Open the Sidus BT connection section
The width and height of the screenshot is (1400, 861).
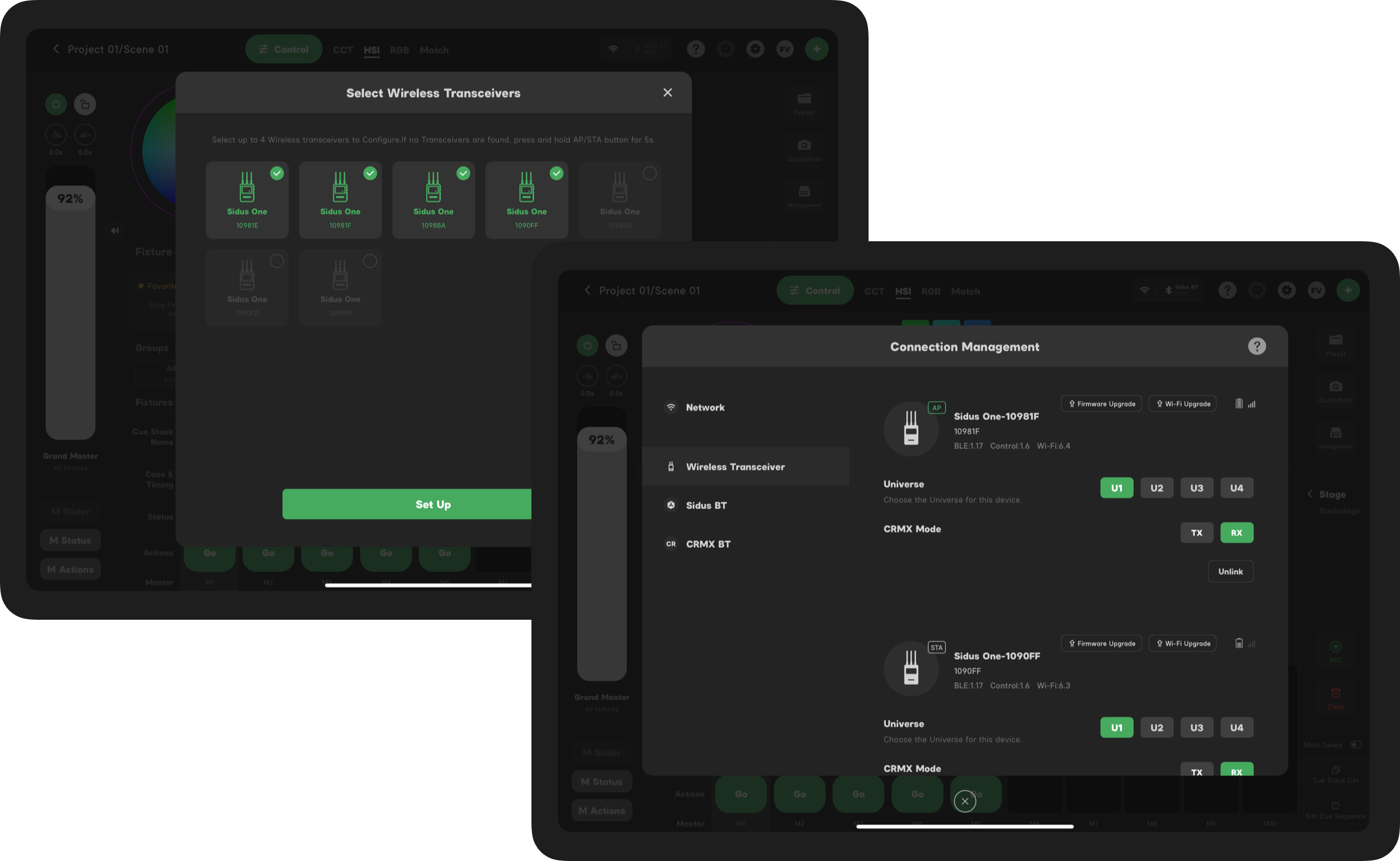pos(706,505)
